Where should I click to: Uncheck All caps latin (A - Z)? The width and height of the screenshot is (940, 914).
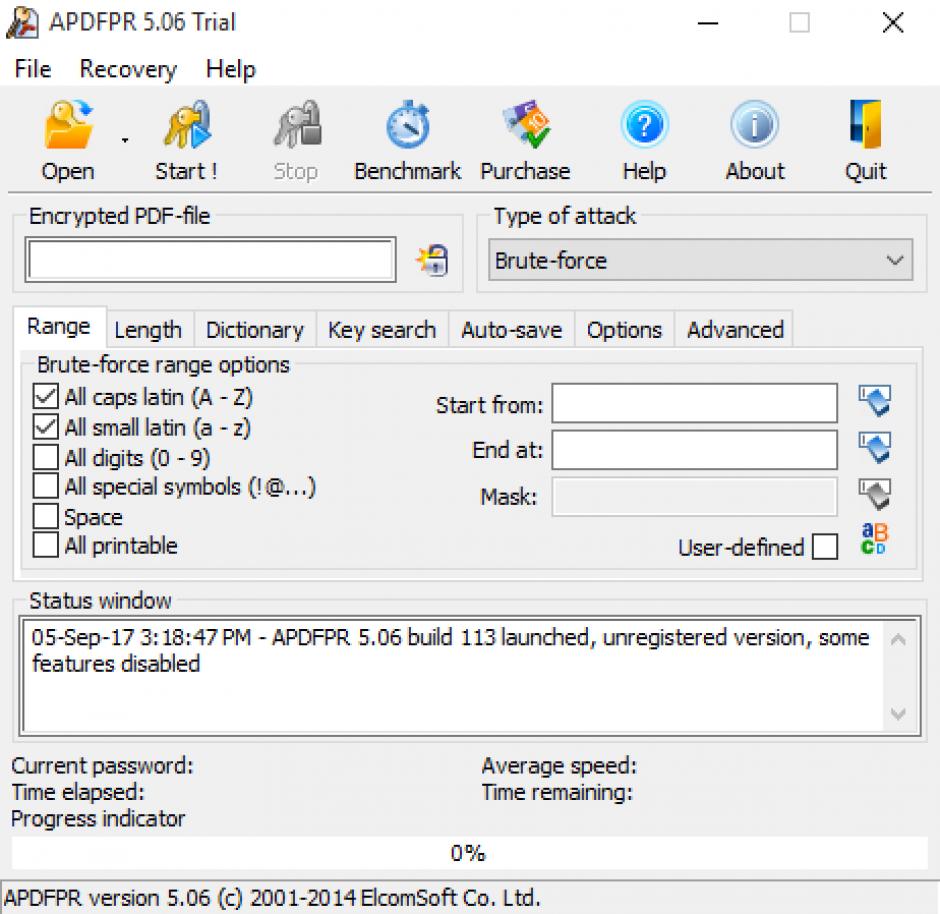click(46, 397)
